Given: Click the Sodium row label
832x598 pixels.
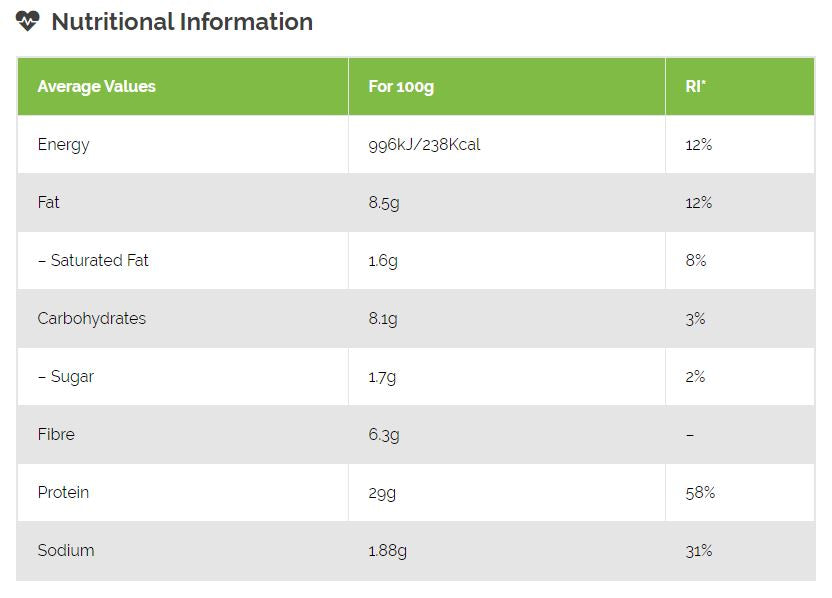Looking at the screenshot, I should coord(66,550).
